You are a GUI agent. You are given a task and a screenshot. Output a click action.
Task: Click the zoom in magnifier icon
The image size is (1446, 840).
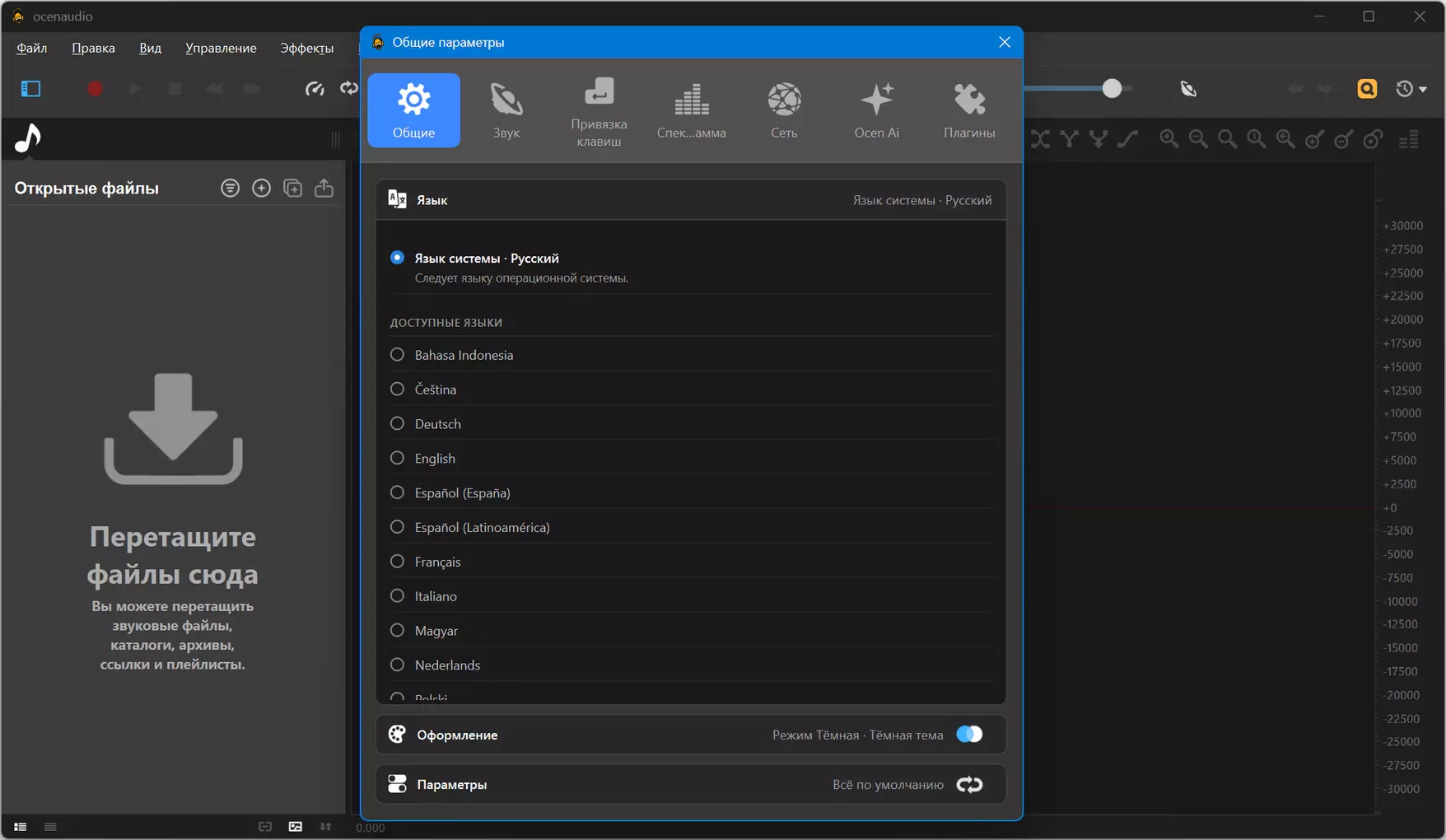(x=1168, y=139)
